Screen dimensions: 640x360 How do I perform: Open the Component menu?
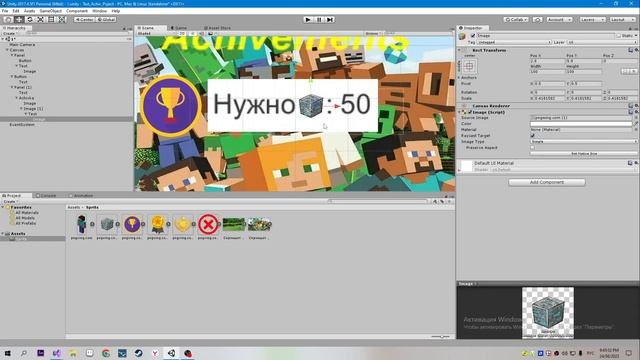click(x=77, y=11)
